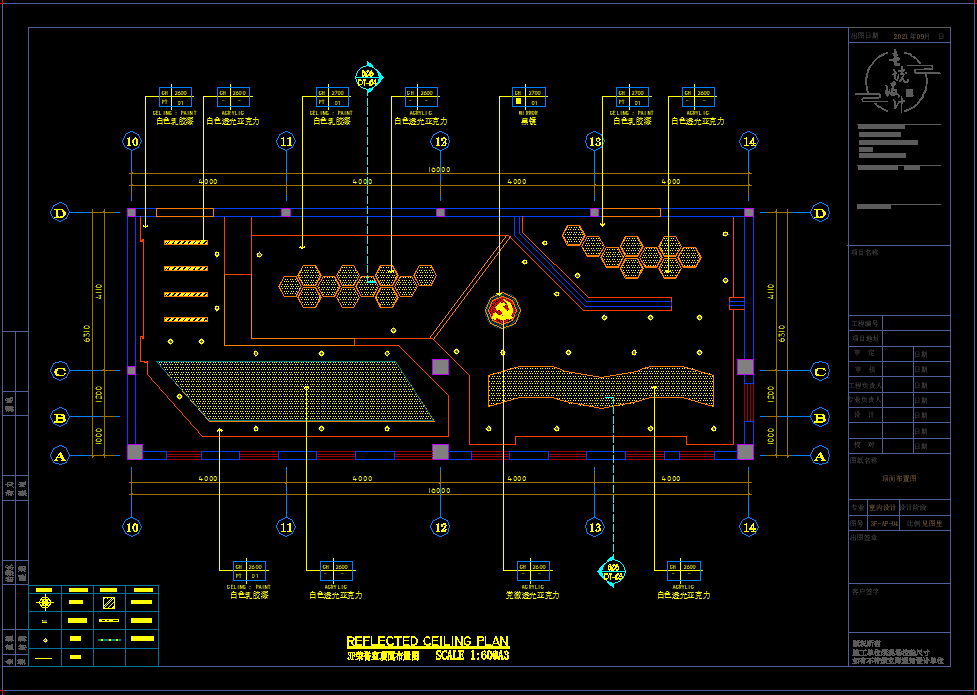Click grid bubble 13 above the plan
Viewport: 977px width, 695px height.
(595, 141)
